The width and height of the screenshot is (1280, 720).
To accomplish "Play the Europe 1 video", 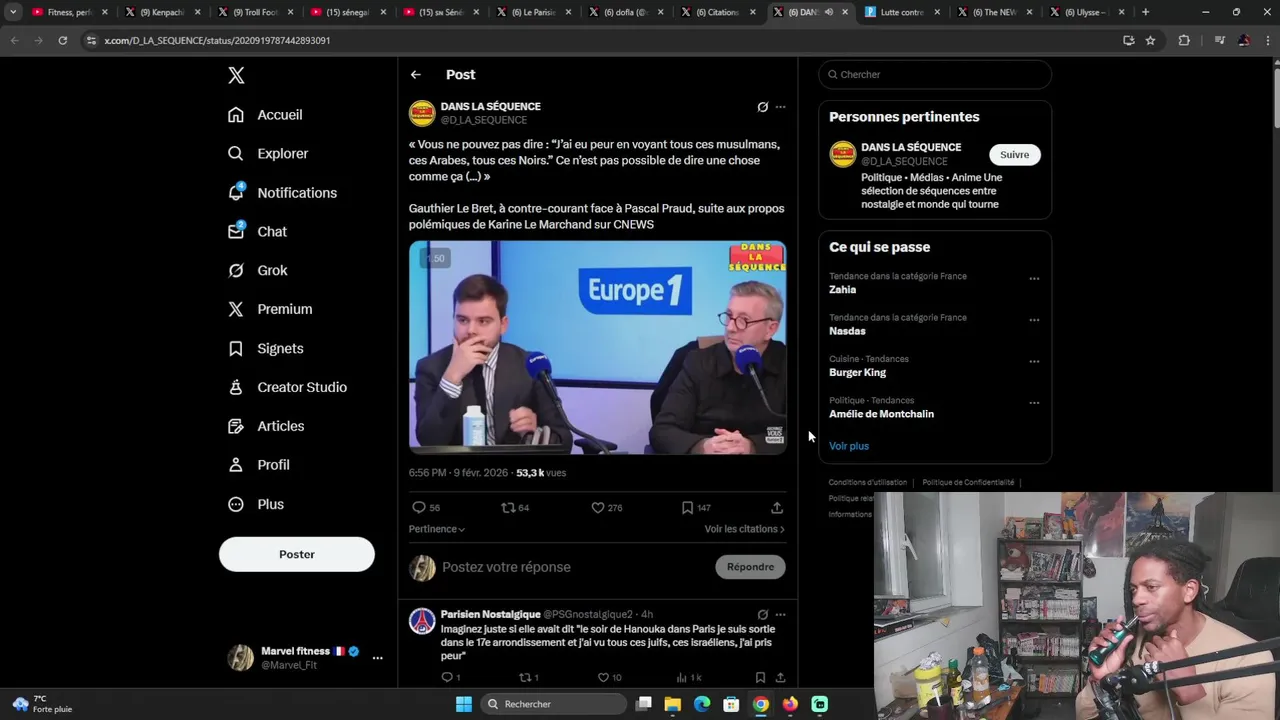I will click(597, 348).
